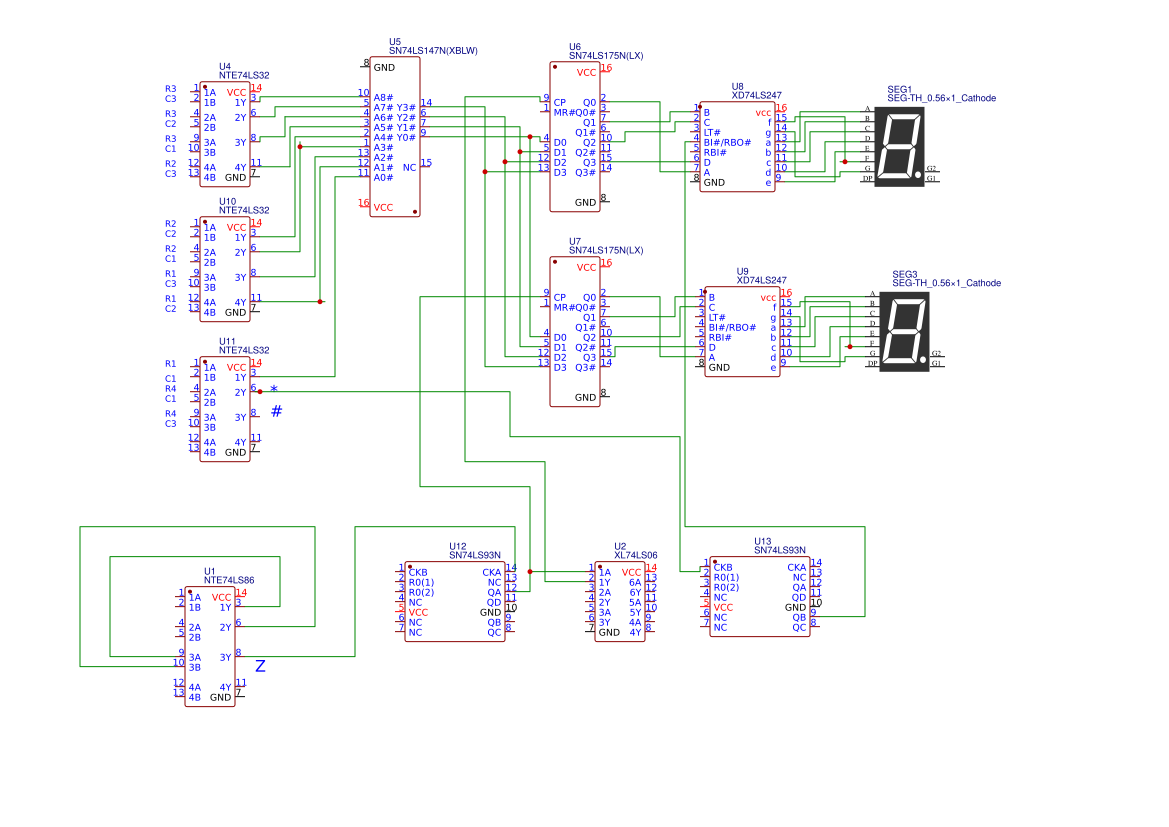The width and height of the screenshot is (1169, 827).
Task: Click the NC pin label on U5
Action: [409, 168]
